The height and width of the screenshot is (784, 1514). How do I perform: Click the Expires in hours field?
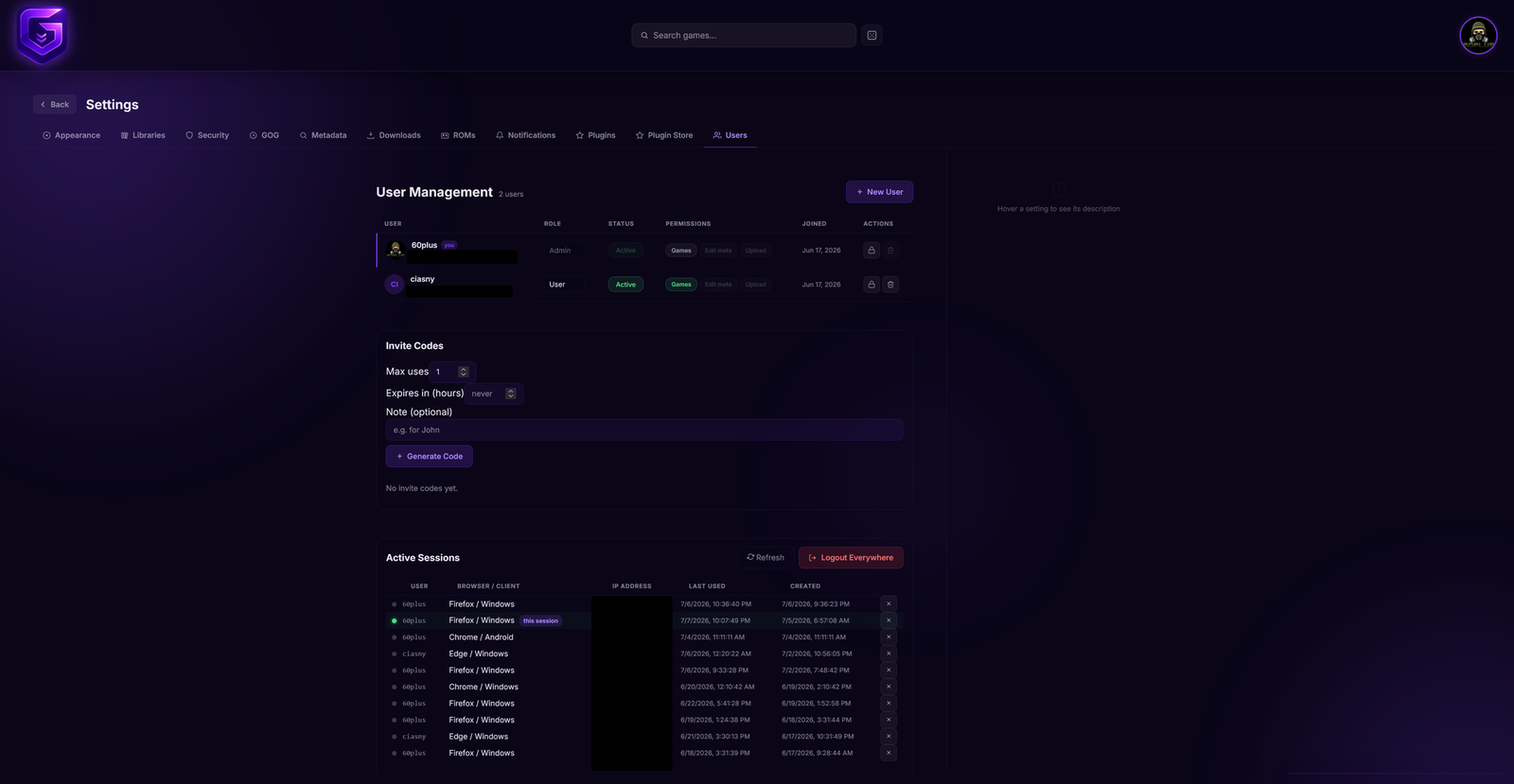click(494, 393)
